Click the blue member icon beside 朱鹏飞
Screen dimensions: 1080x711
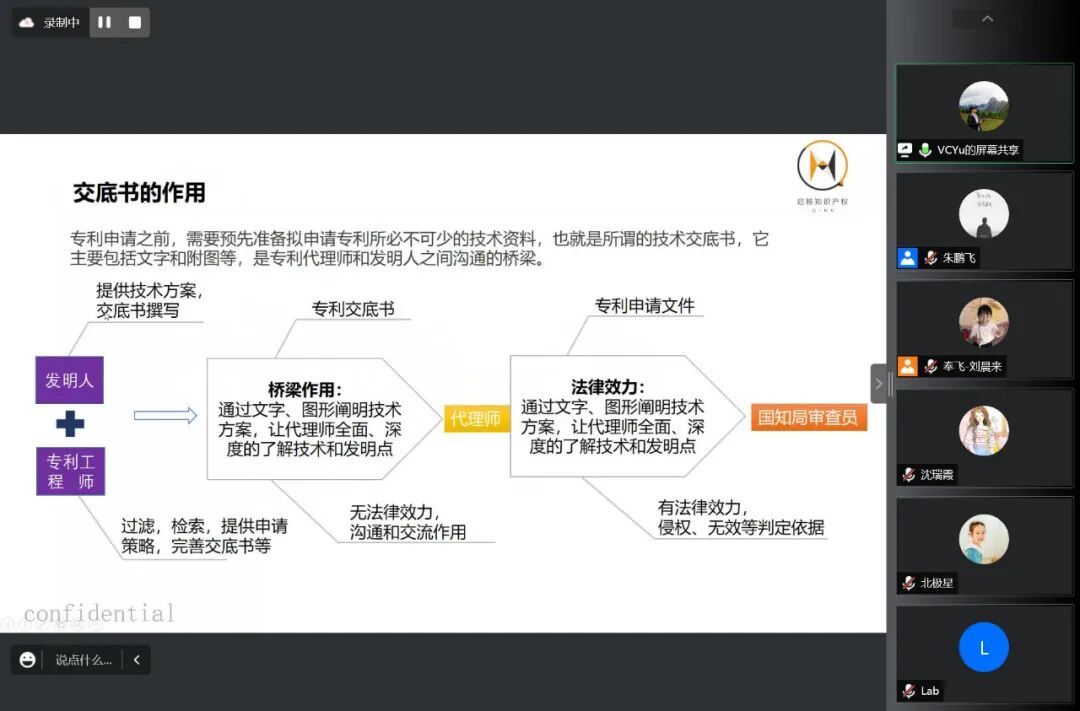[907, 258]
